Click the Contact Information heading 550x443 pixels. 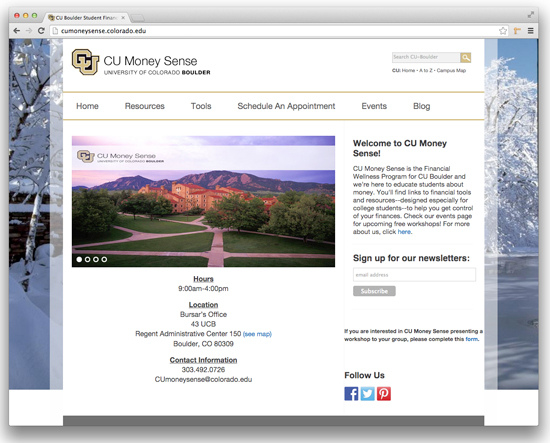[x=203, y=360]
